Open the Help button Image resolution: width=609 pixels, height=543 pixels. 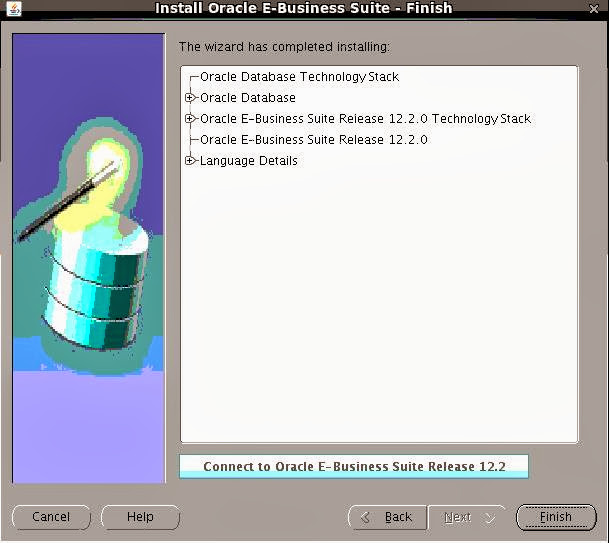pyautogui.click(x=140, y=517)
